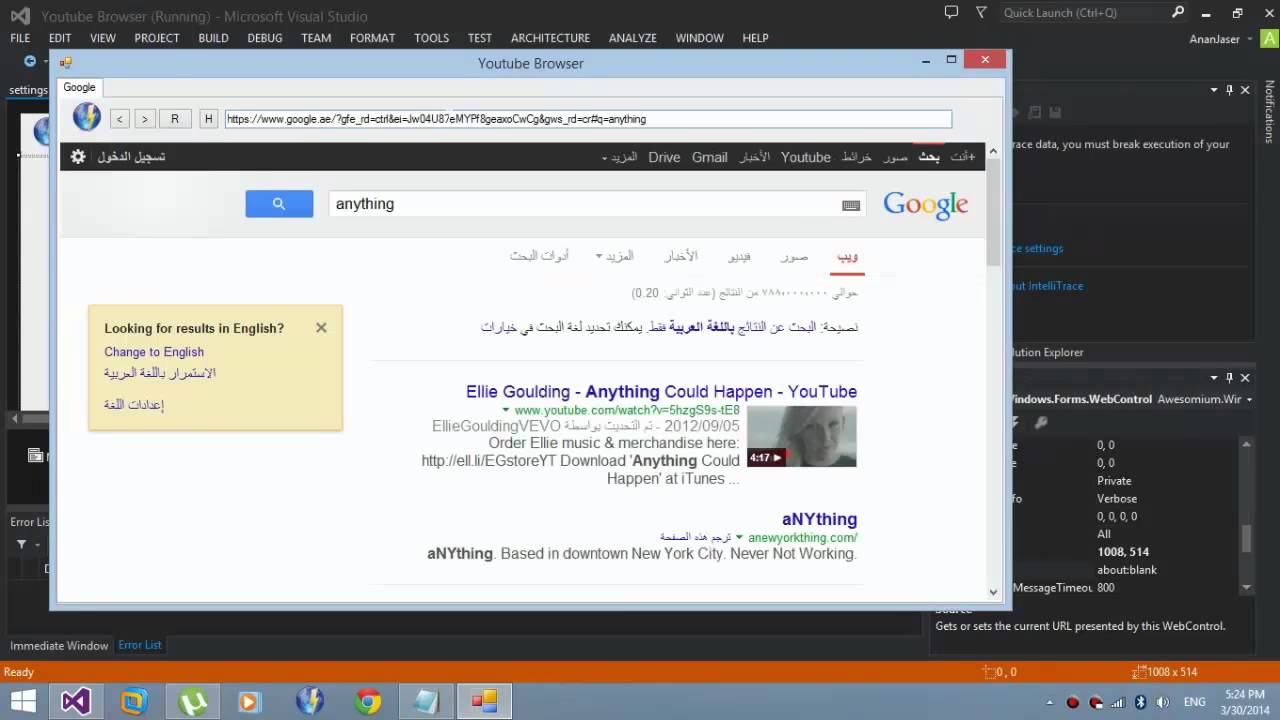Click the globe logo beside navigation buttons
1280x720 pixels.
click(x=87, y=117)
